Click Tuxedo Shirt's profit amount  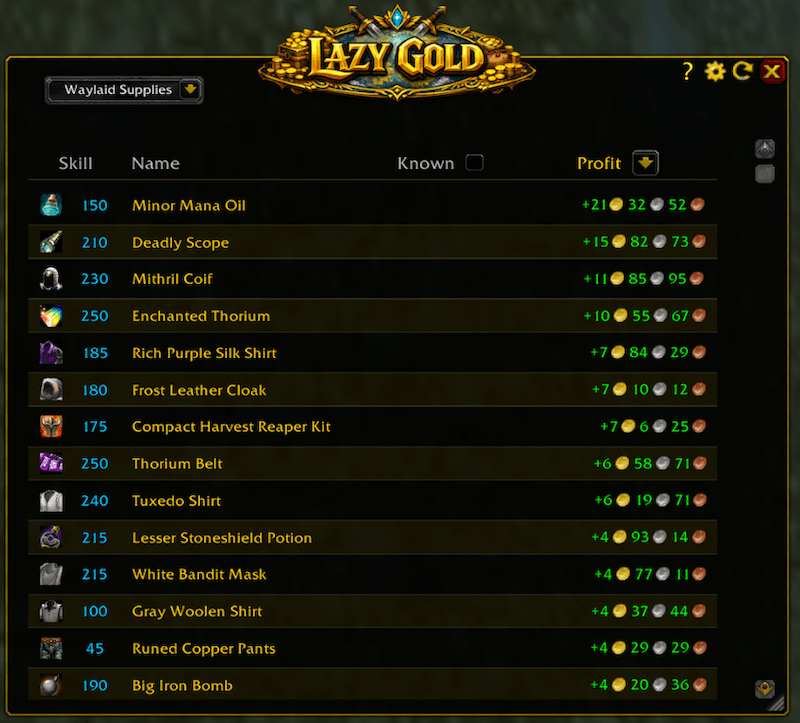point(650,500)
